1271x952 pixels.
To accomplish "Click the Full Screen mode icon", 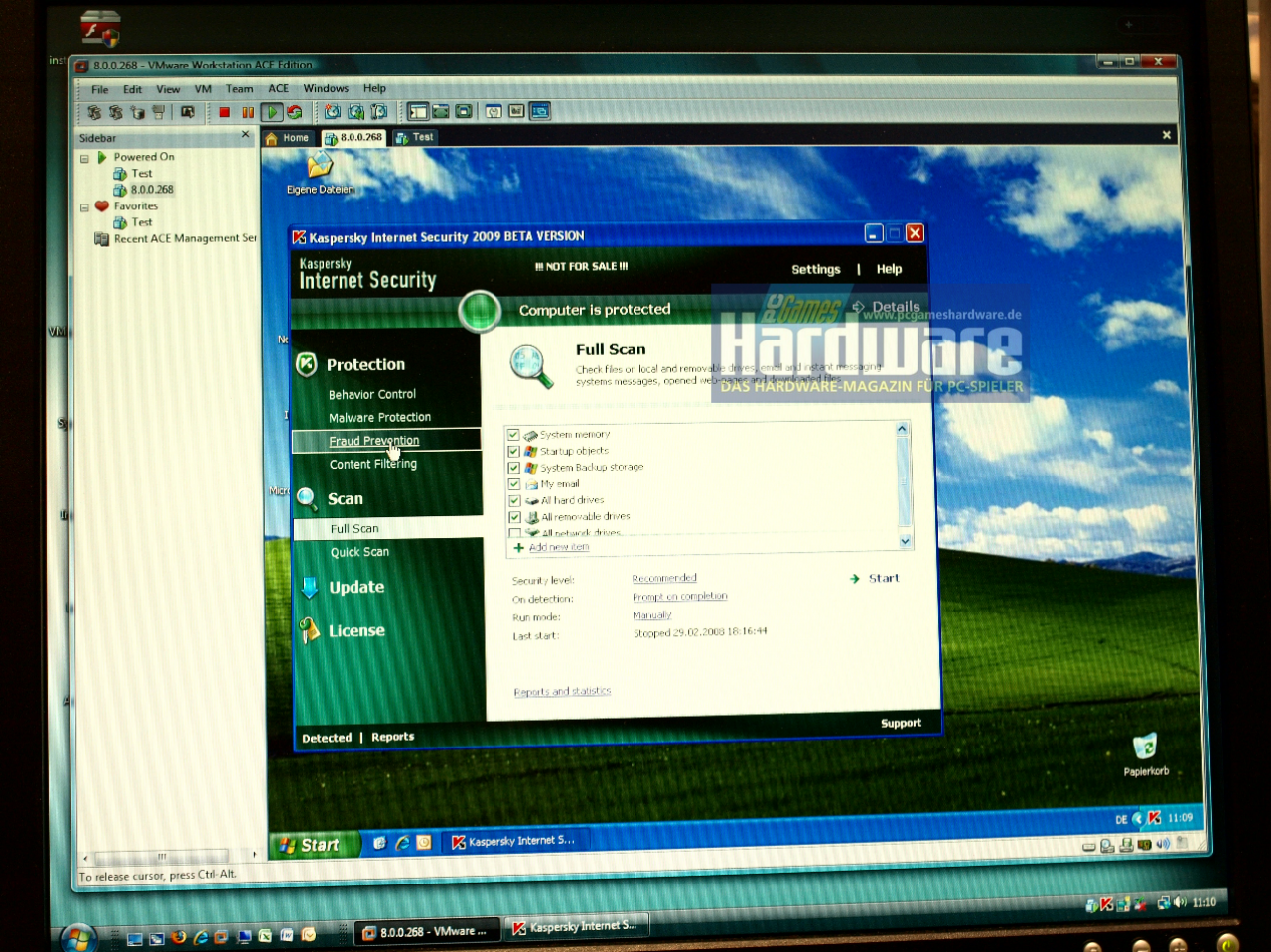I will pos(463,112).
